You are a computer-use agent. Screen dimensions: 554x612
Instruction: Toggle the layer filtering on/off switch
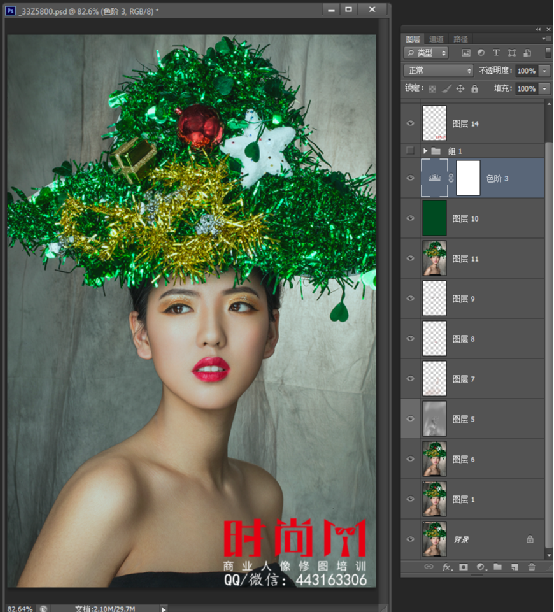(x=548, y=53)
